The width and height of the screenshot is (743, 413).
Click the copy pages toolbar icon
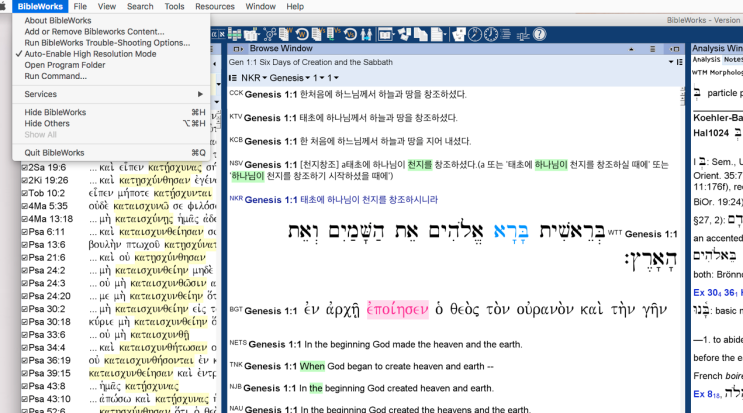tap(420, 34)
